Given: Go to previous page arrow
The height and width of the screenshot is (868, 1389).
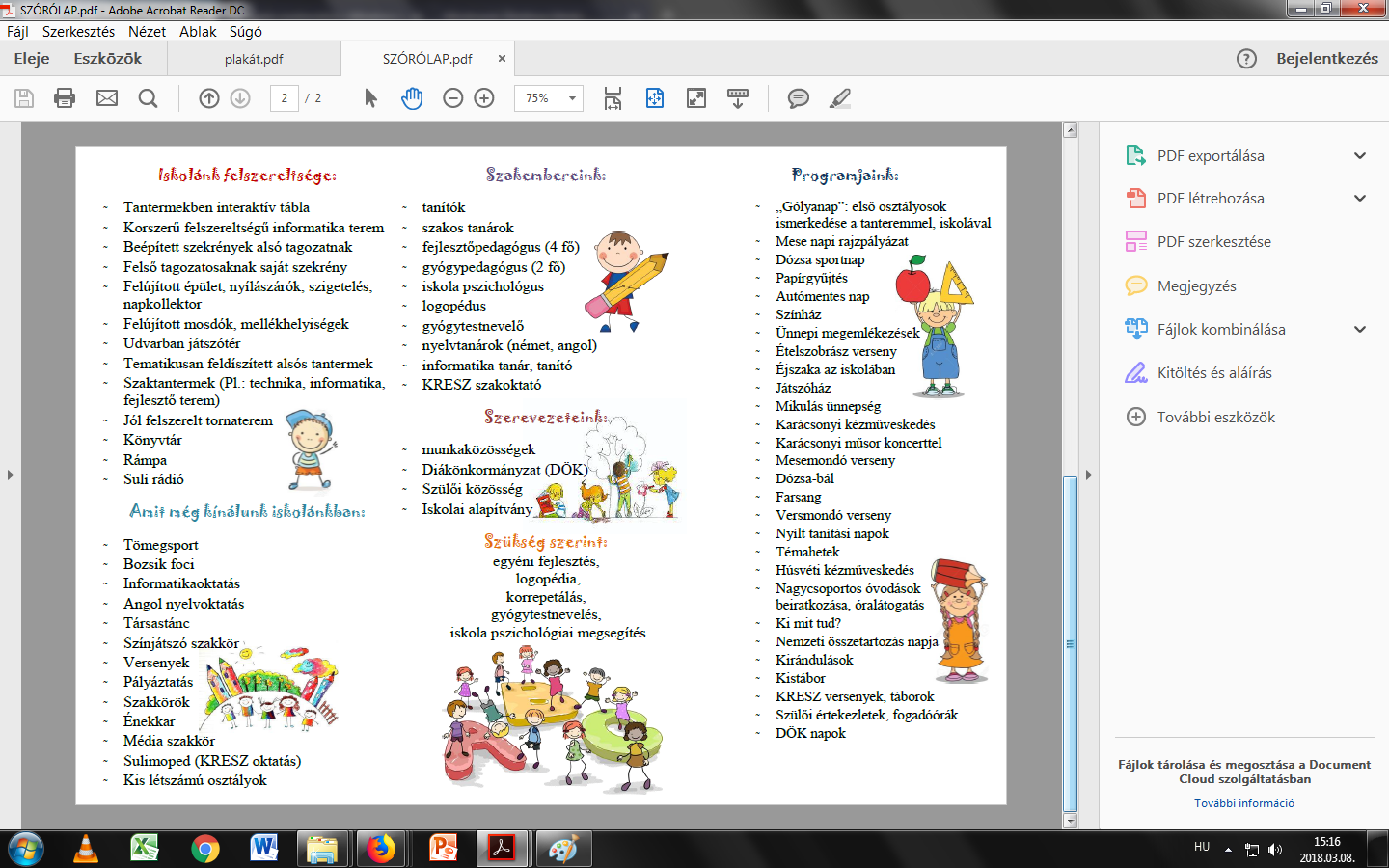Looking at the screenshot, I should pyautogui.click(x=208, y=98).
